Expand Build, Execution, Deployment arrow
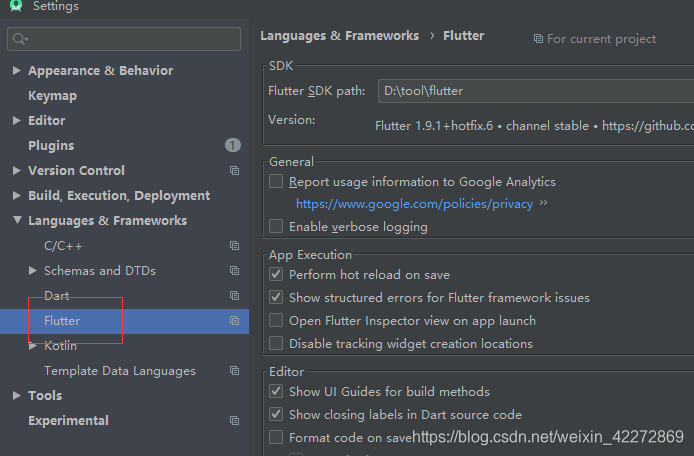The height and width of the screenshot is (456, 694). [x=17, y=195]
